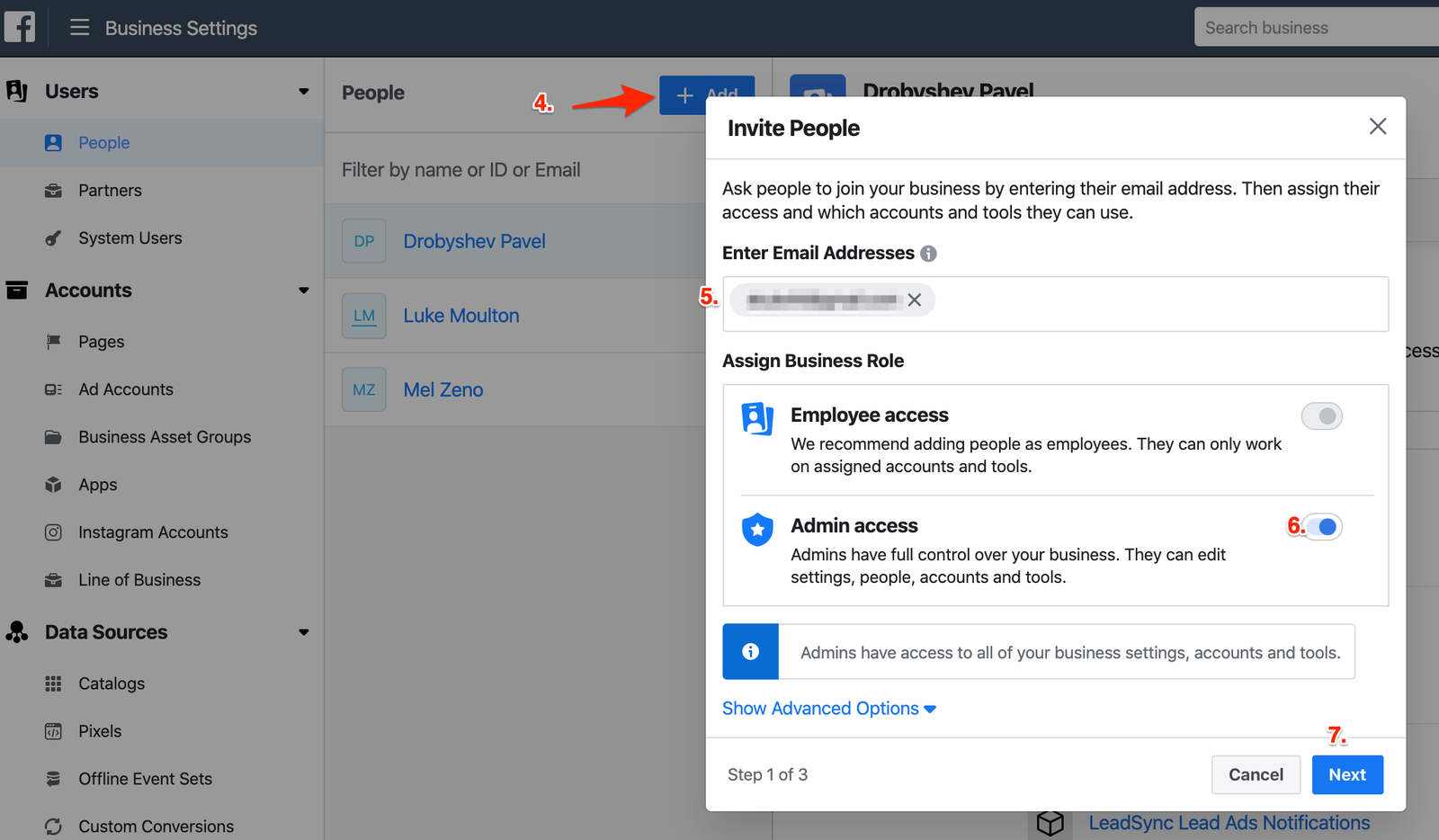Screen dimensions: 1439x840
Task: Click the Facebook logo icon
Action: [20, 27]
